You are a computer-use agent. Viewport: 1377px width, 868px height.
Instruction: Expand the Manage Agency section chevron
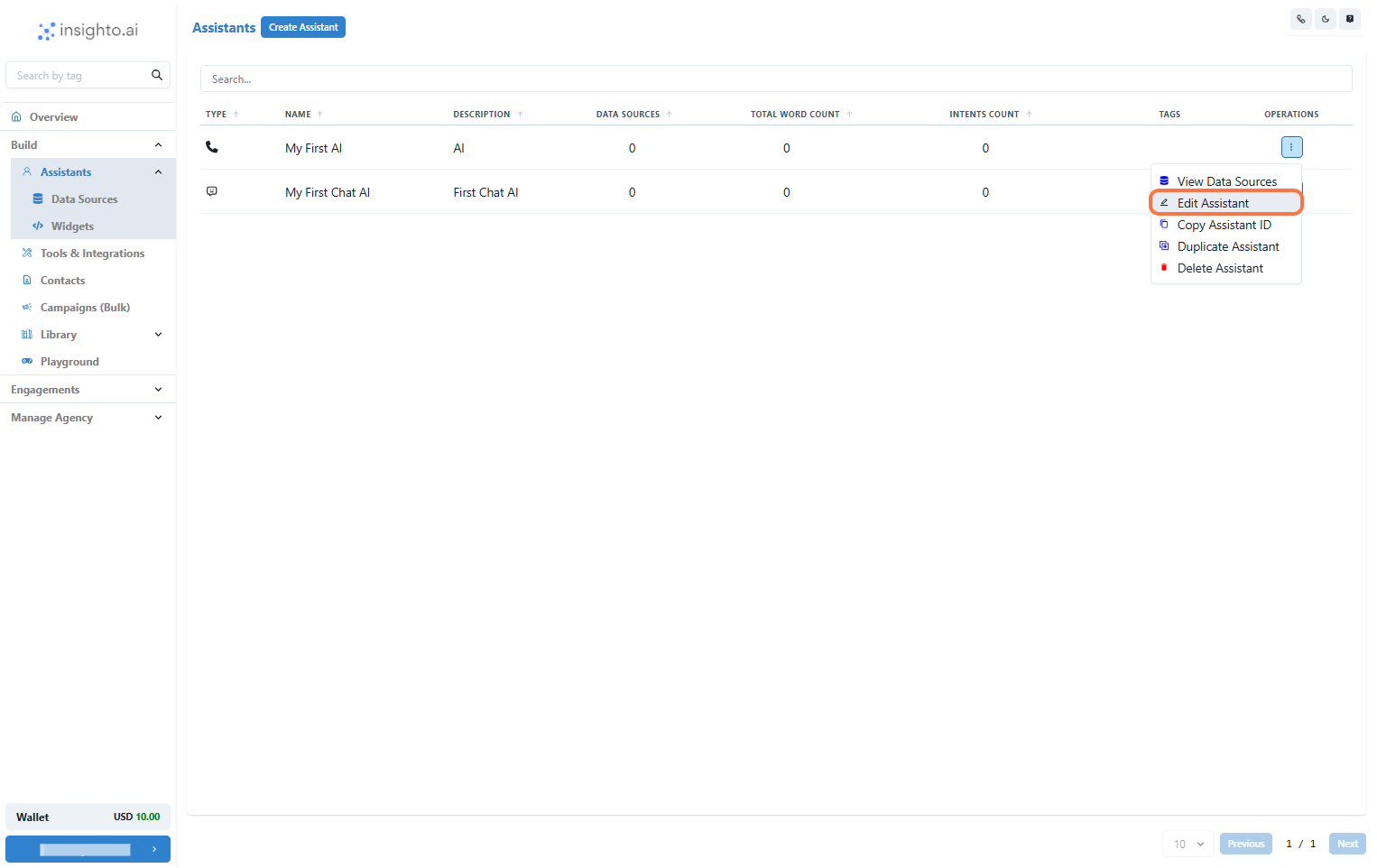point(159,417)
